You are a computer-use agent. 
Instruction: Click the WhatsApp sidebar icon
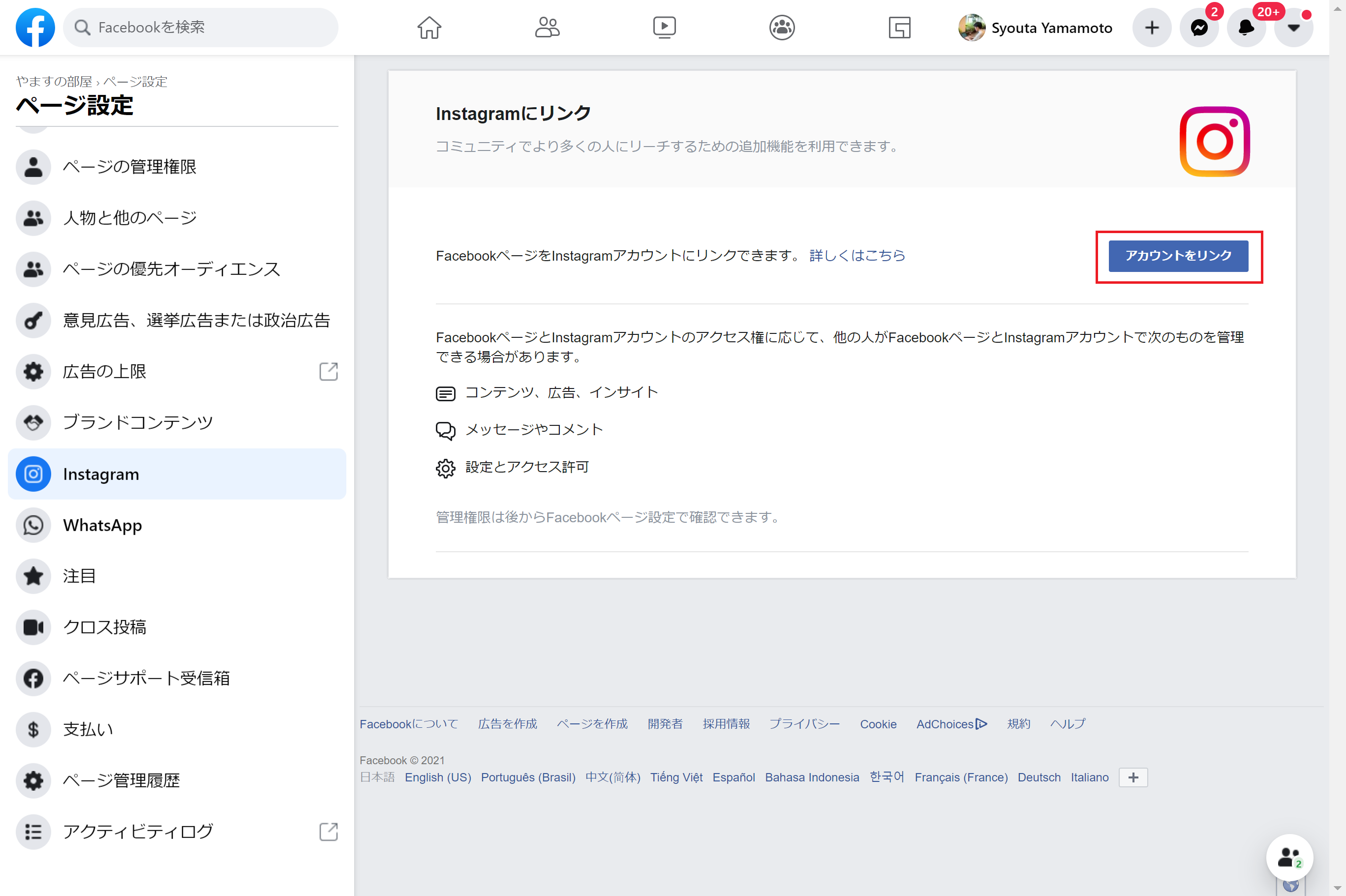tap(33, 525)
